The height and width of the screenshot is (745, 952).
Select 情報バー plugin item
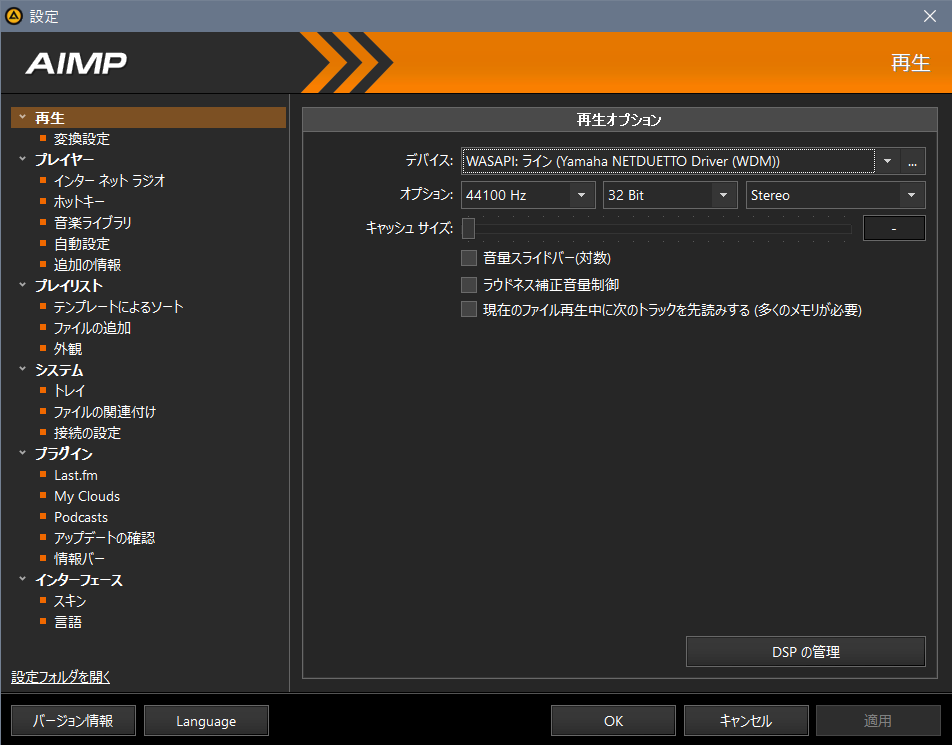click(x=79, y=559)
